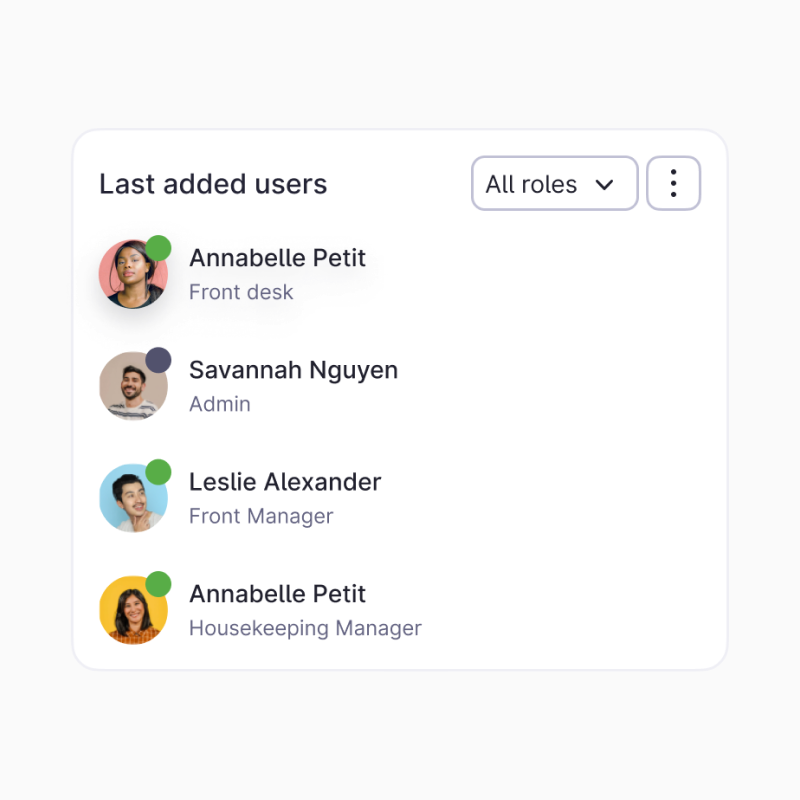Select the Annabelle Petit name above Front desk
Viewport: 800px width, 800px height.
point(277,258)
